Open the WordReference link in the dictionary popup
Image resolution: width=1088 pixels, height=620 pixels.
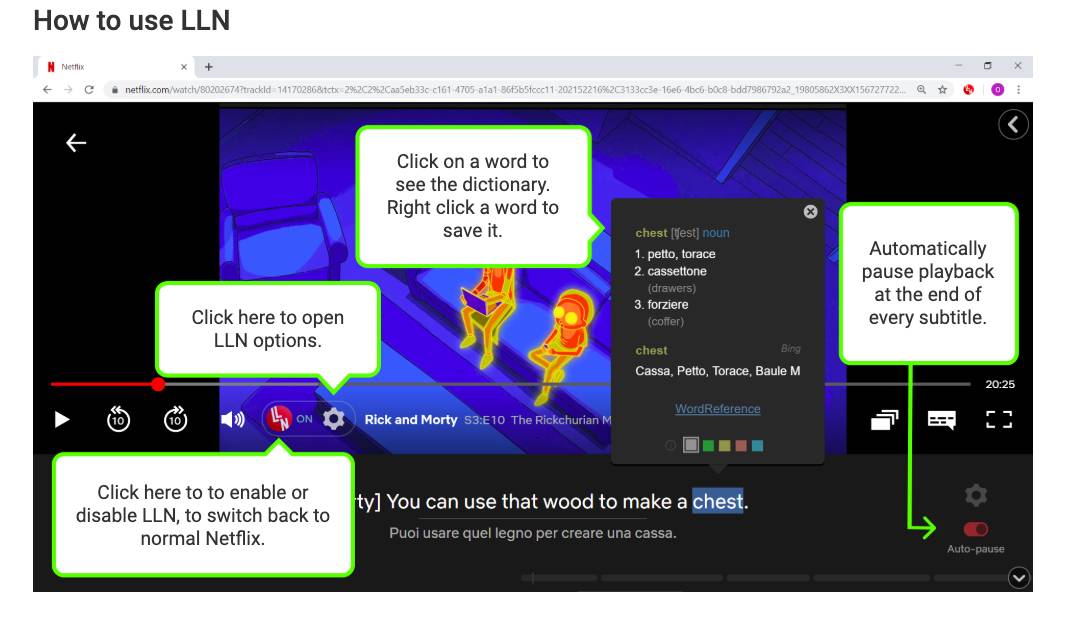tap(718, 408)
